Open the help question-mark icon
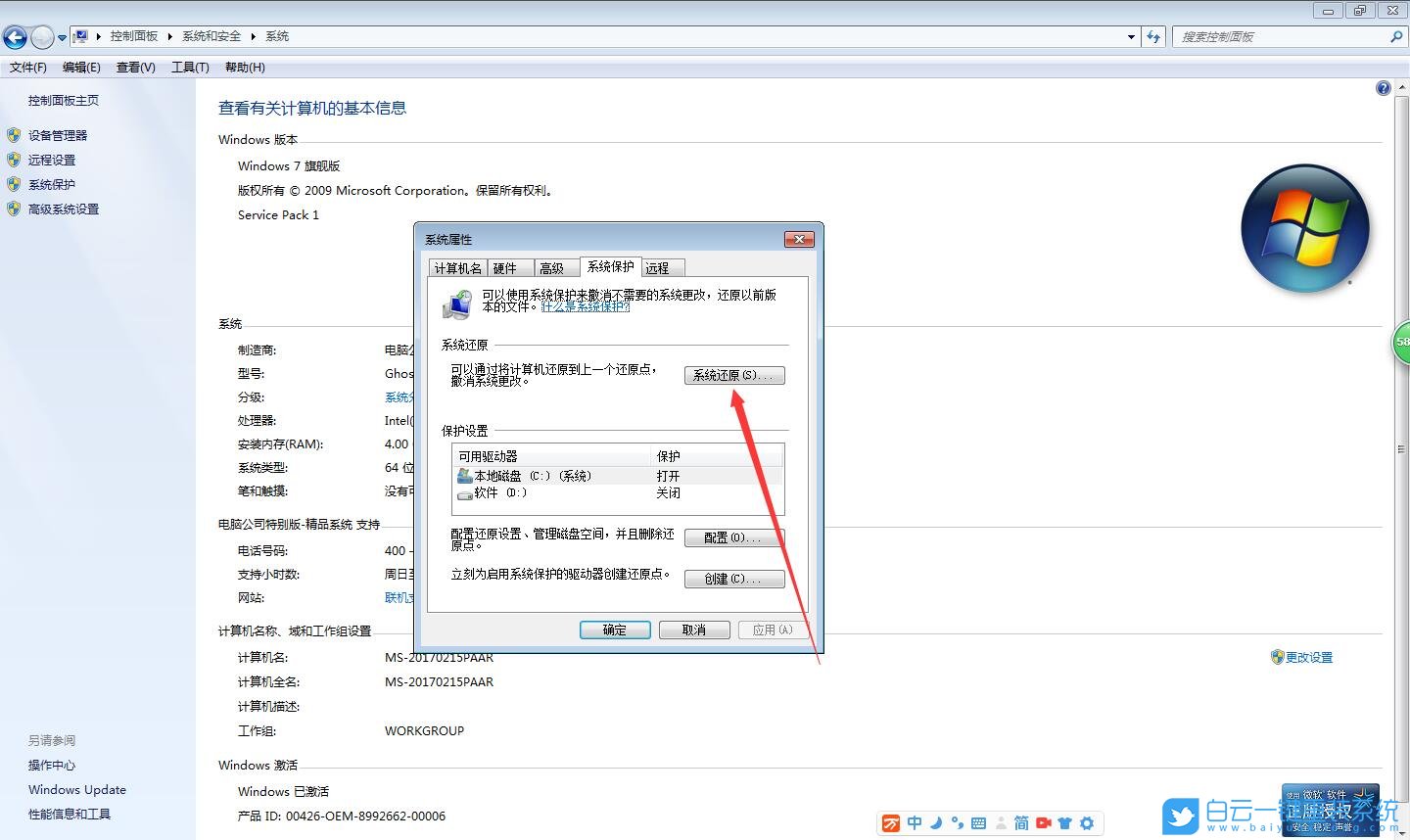 (1384, 88)
